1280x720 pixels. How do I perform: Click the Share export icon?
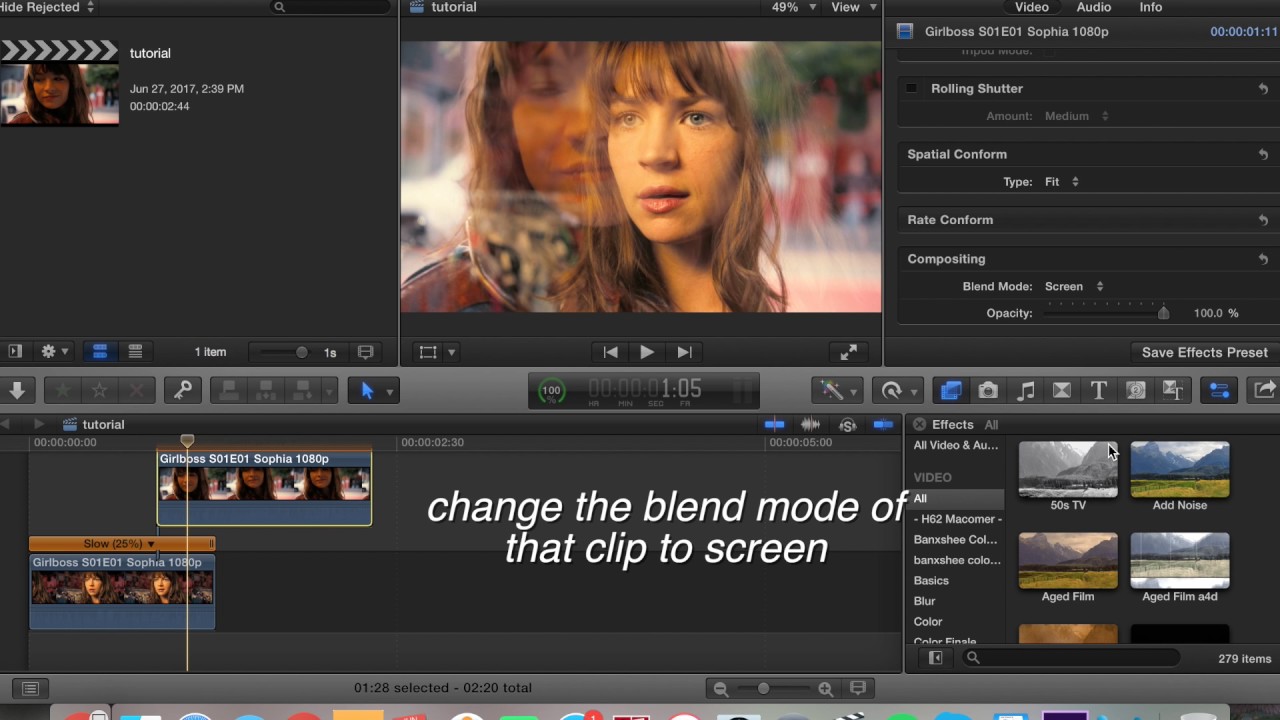pyautogui.click(x=1264, y=391)
